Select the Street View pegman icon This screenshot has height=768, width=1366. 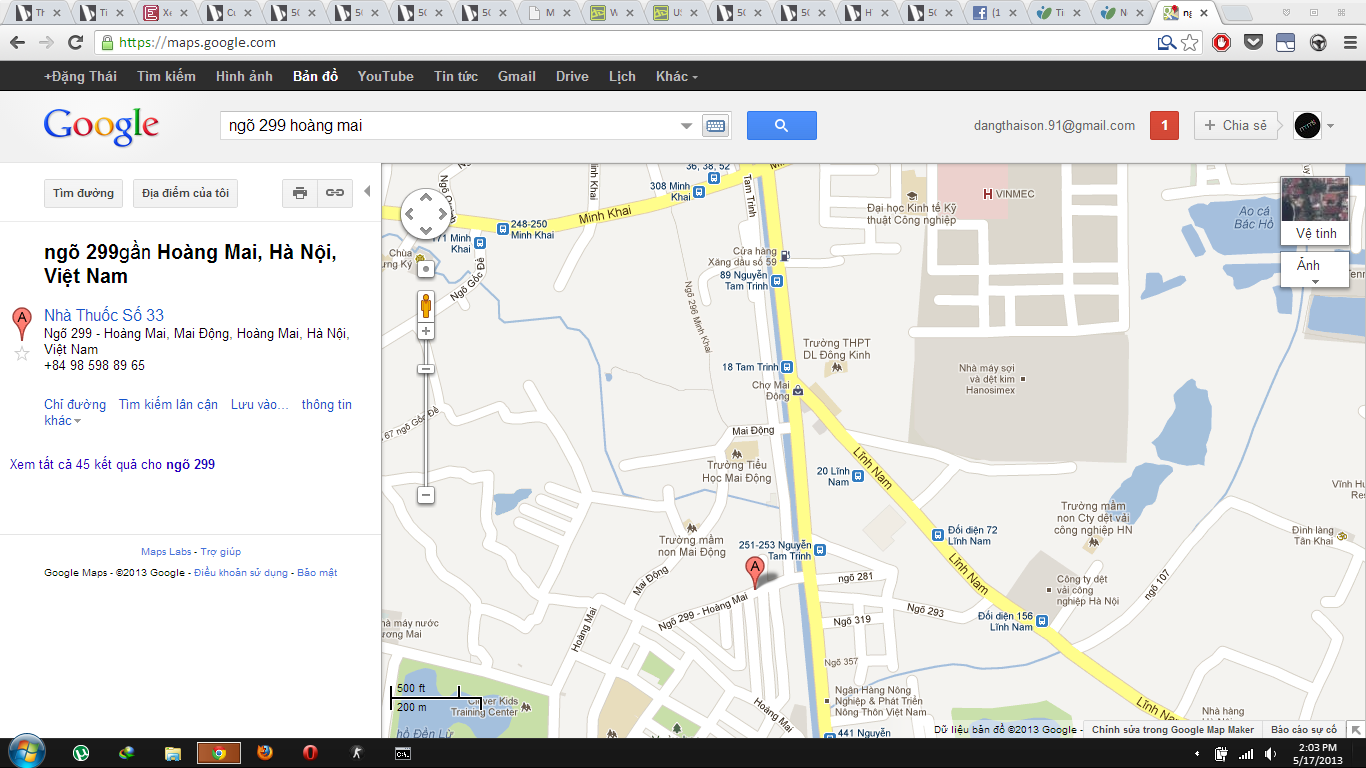tap(426, 305)
